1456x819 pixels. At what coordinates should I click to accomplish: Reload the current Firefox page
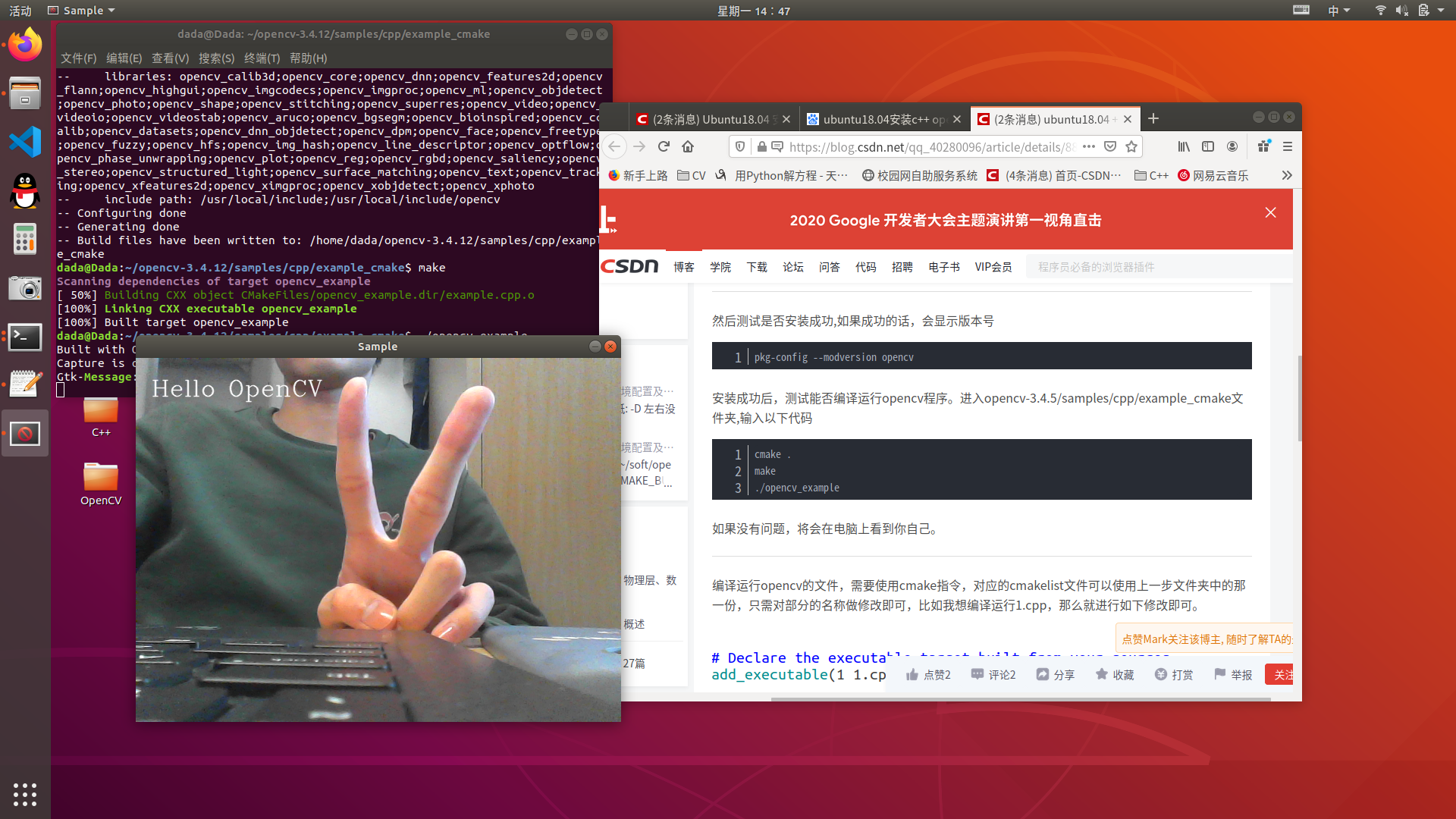(664, 146)
